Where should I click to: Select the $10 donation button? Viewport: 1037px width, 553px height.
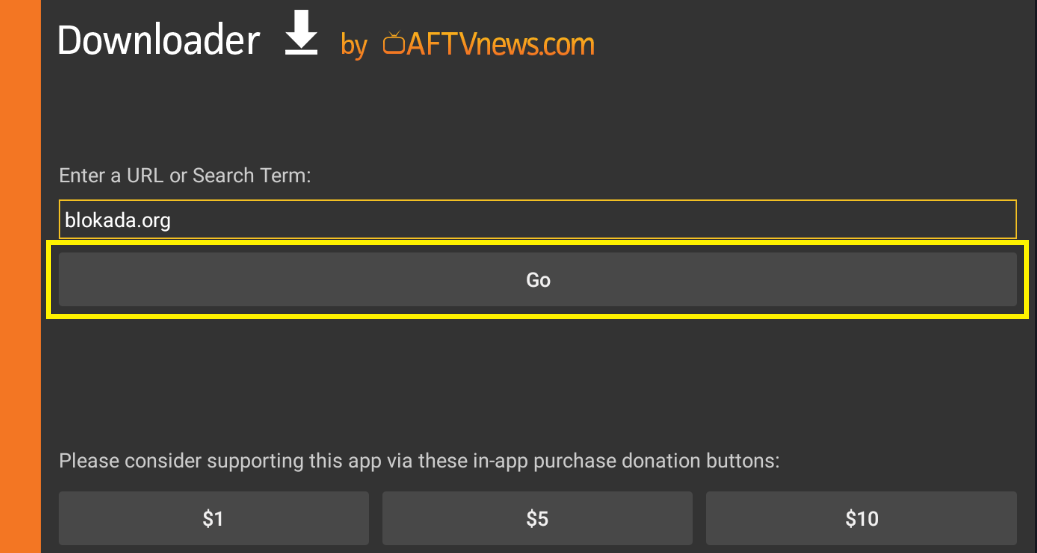[861, 518]
